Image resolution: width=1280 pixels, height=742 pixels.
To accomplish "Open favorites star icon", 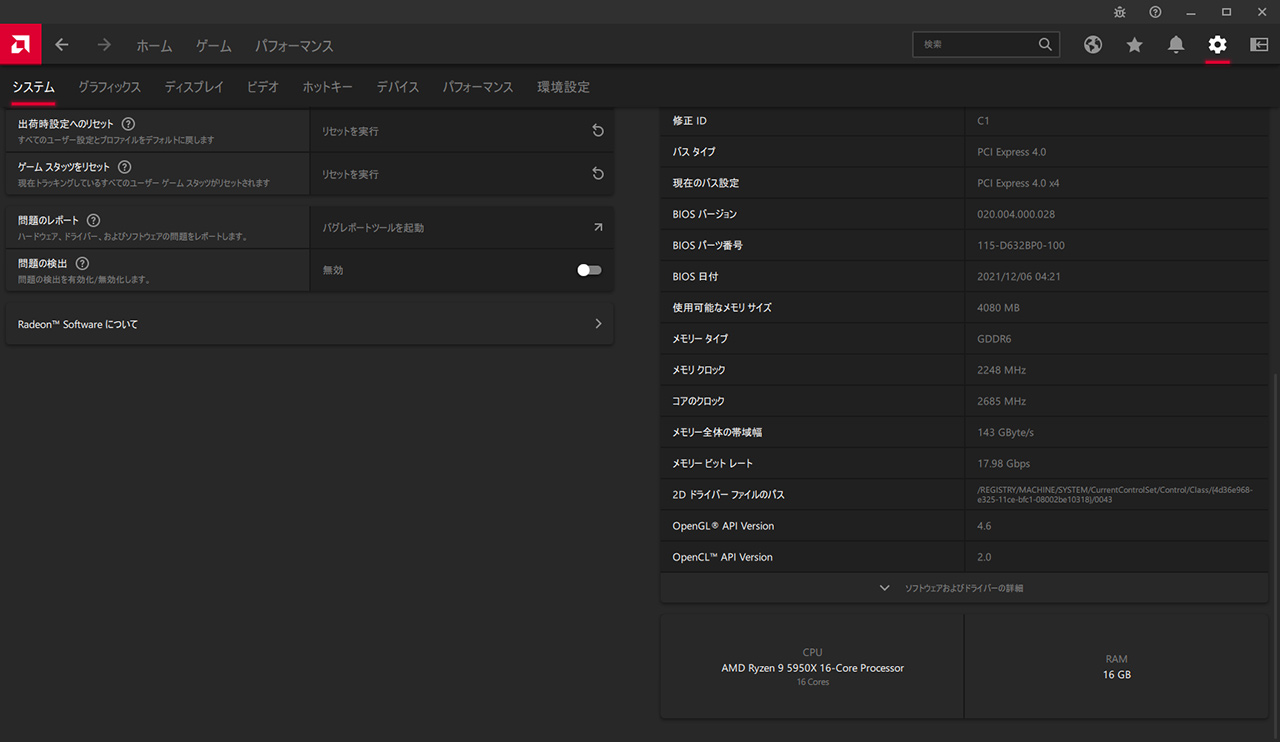I will pyautogui.click(x=1134, y=45).
